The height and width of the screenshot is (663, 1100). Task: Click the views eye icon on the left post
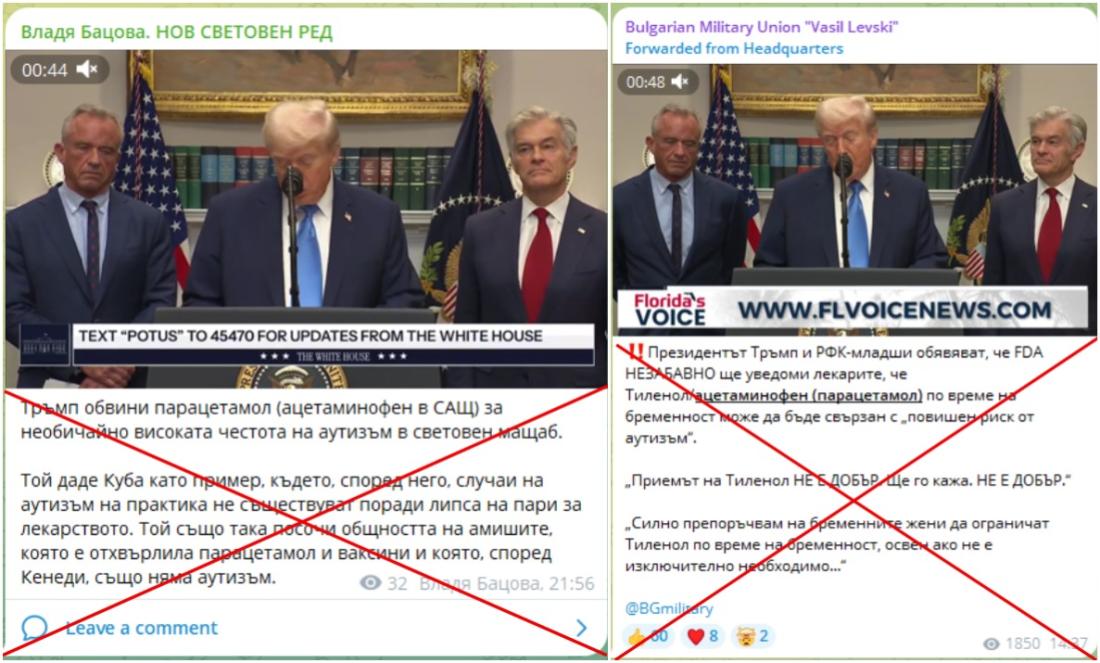click(370, 582)
